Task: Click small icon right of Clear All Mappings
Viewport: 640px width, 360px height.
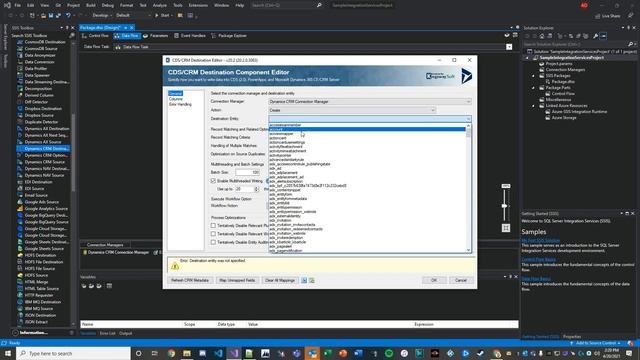Action: (304, 280)
